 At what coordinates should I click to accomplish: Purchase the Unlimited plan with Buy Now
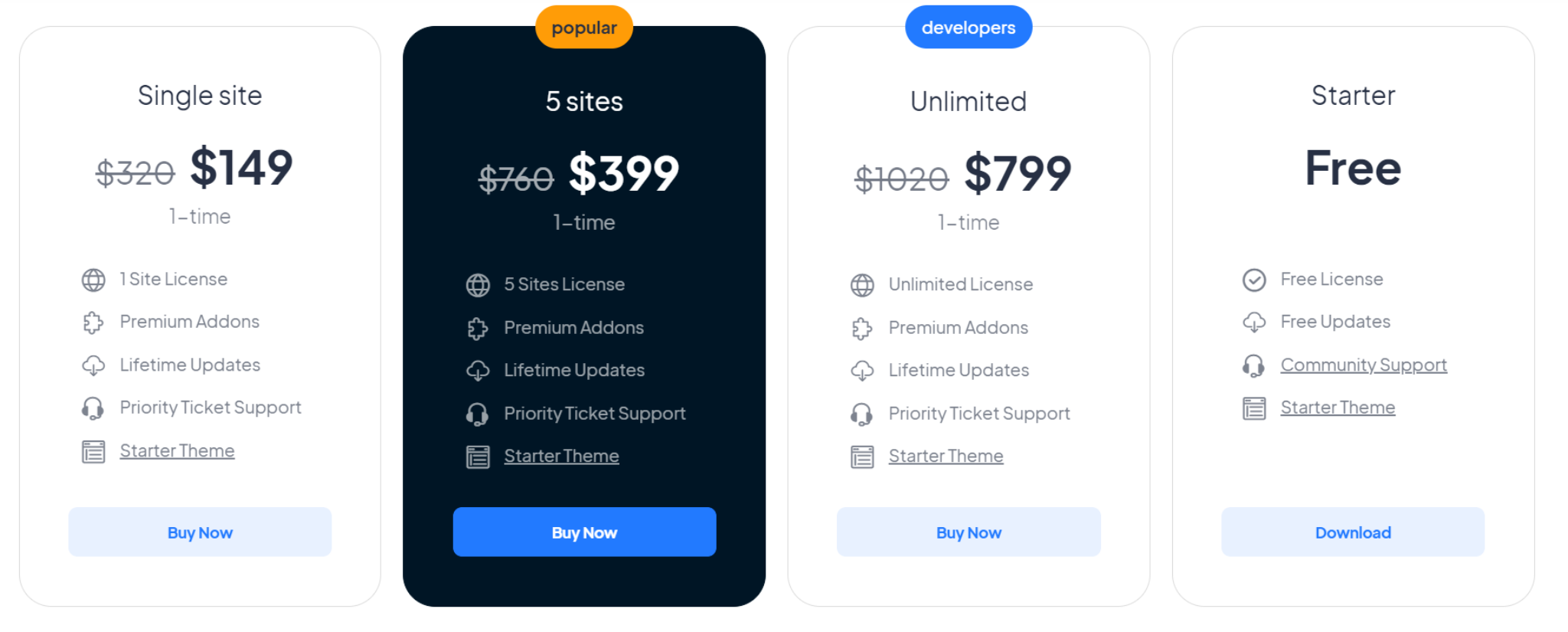[969, 532]
